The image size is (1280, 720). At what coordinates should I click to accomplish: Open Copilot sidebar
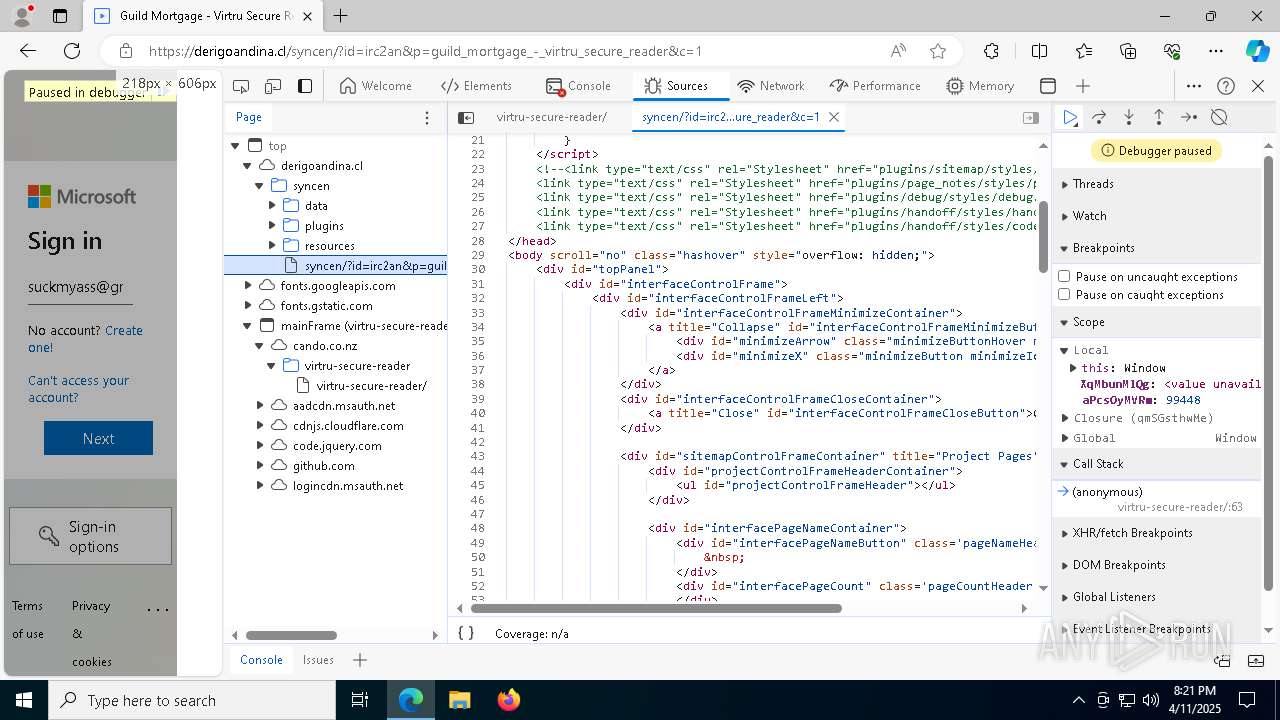coord(1257,51)
